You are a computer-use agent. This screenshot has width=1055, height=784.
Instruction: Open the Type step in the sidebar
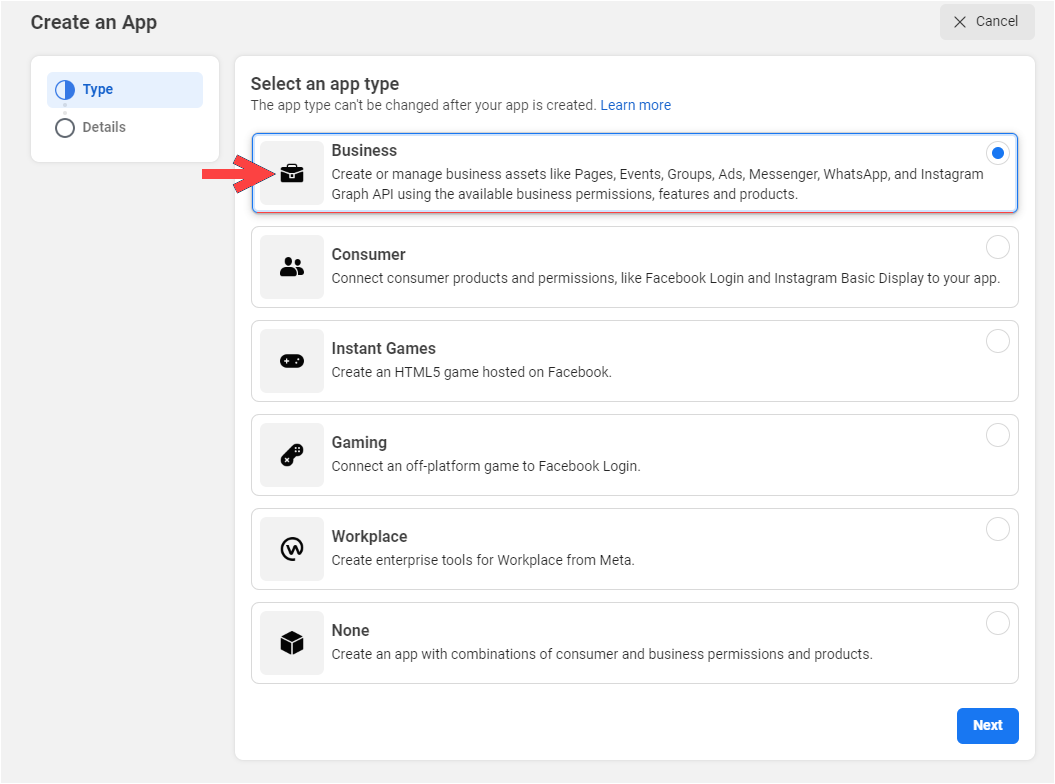coord(124,89)
